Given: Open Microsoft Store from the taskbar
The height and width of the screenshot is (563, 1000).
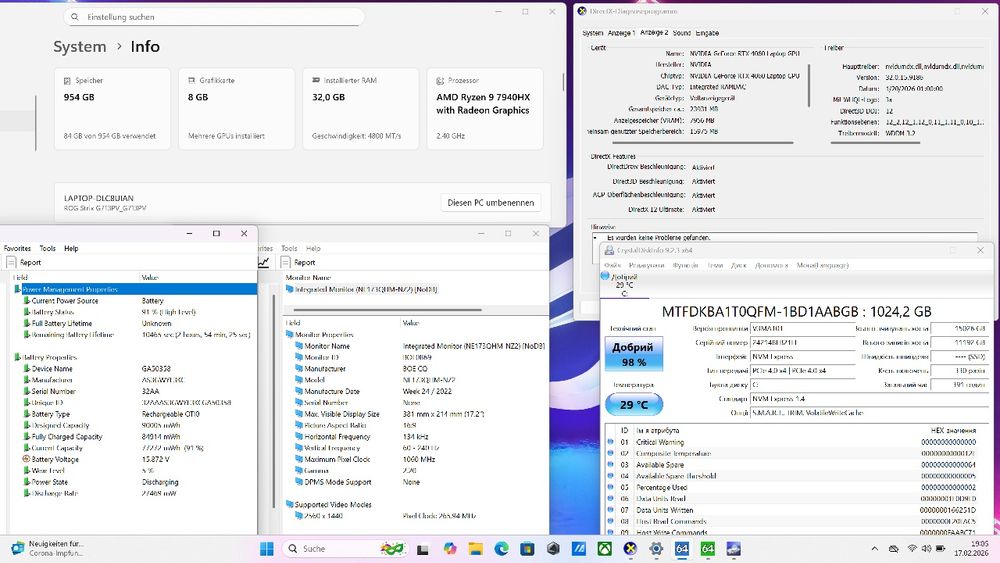Looking at the screenshot, I should tap(527, 548).
